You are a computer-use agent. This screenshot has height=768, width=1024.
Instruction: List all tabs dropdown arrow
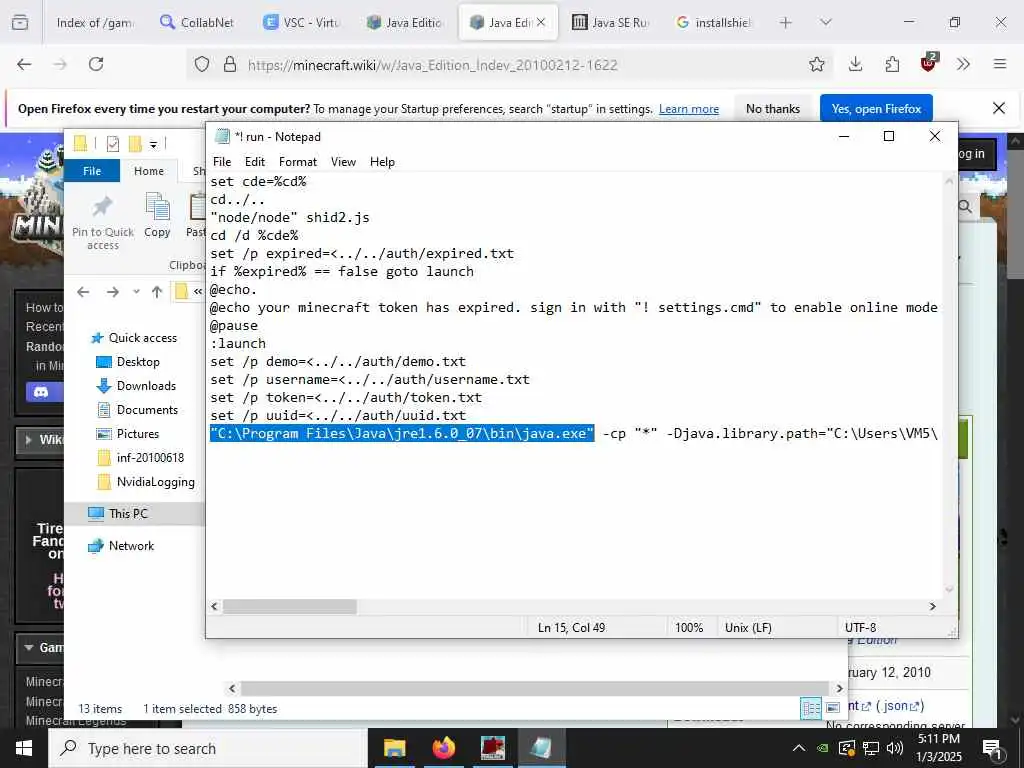pyautogui.click(x=825, y=23)
